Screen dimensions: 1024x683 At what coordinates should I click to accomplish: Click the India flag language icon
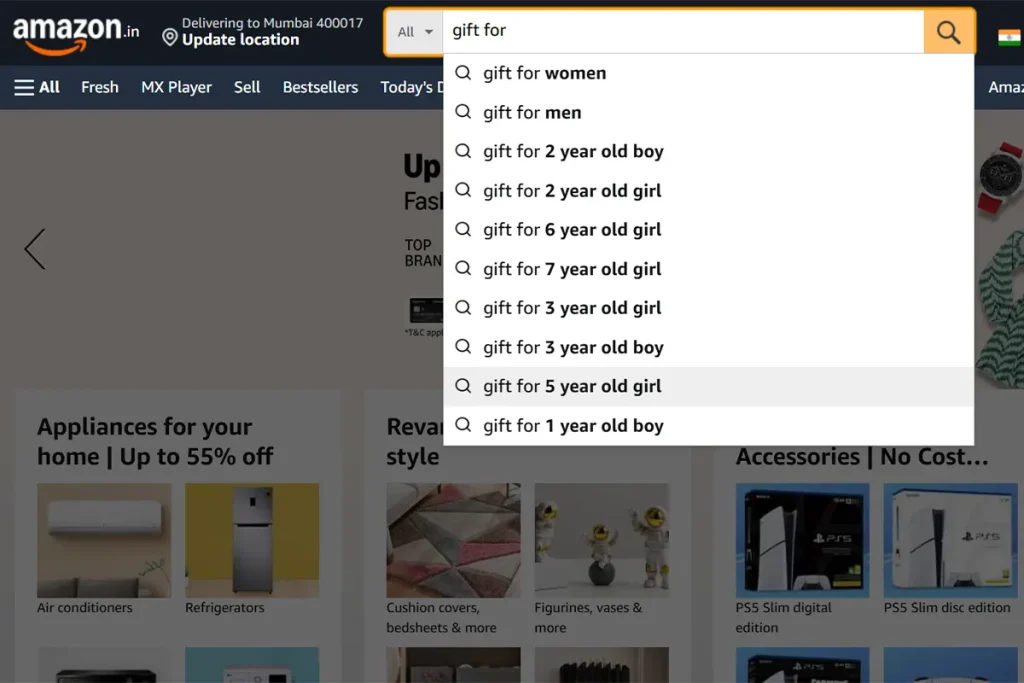pyautogui.click(x=1010, y=37)
